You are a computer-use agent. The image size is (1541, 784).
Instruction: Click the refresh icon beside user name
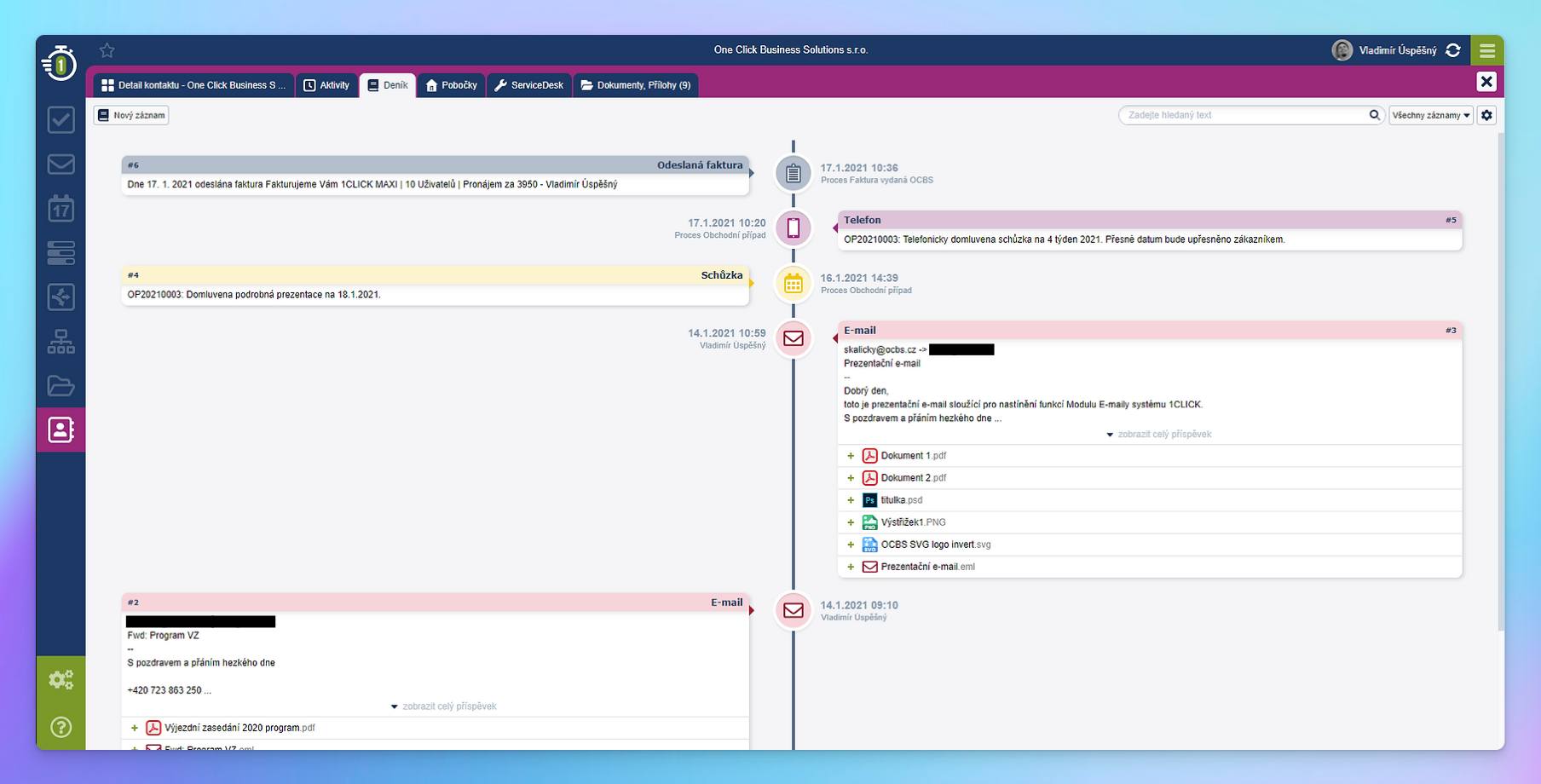[1453, 50]
